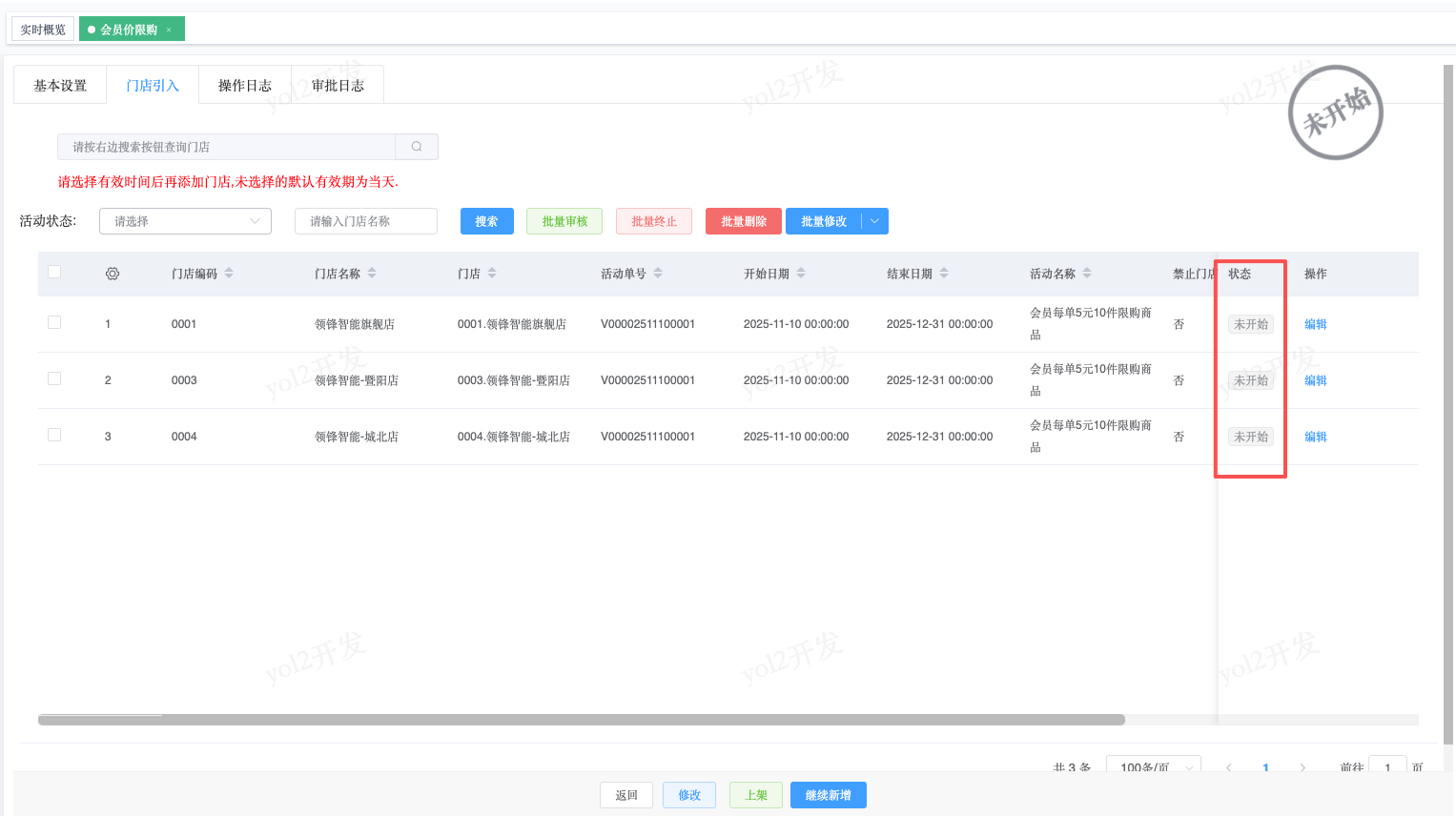Open column settings gear icon

coord(113,274)
